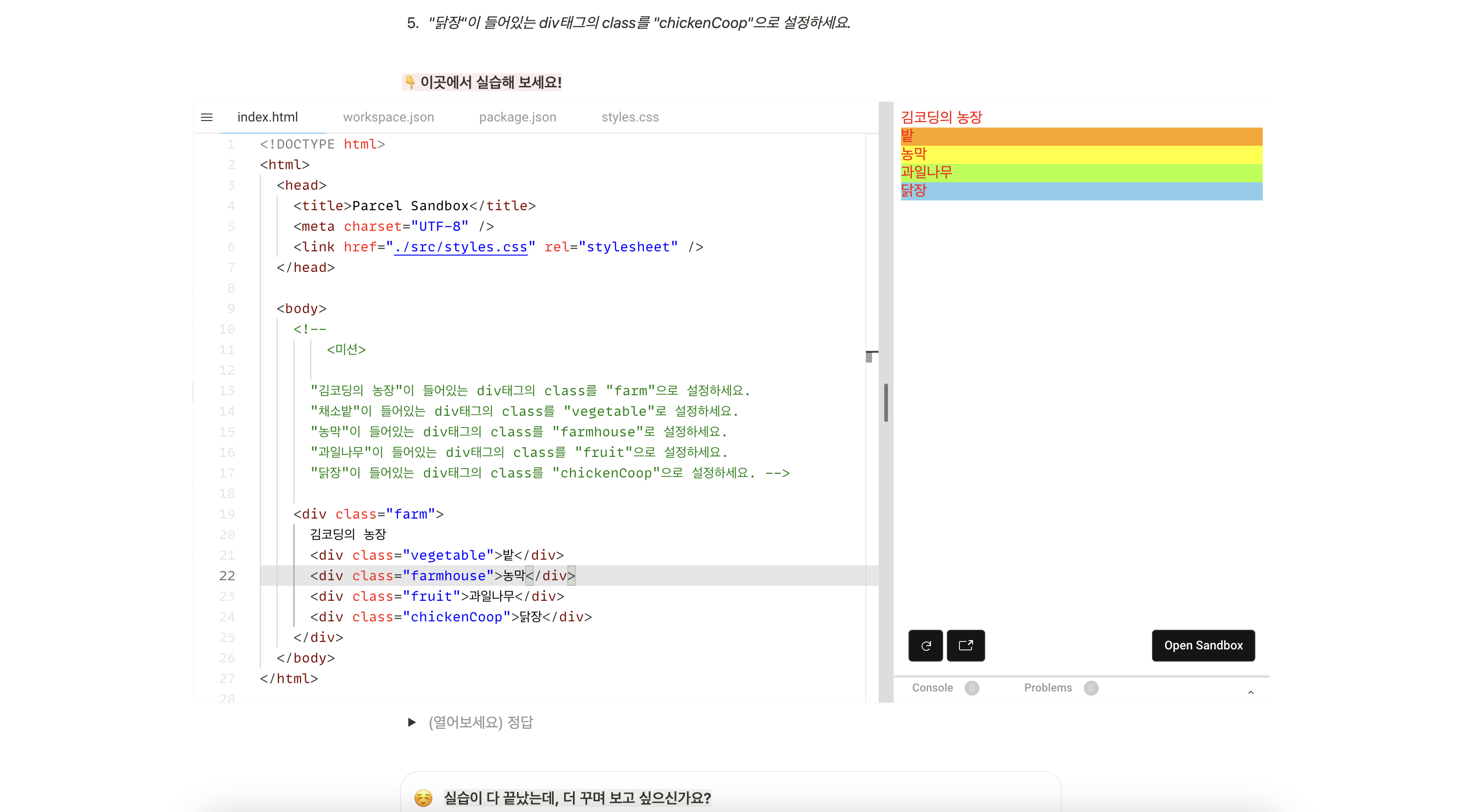Open the hamburger file explorer menu
Viewport: 1460px width, 812px height.
point(206,117)
